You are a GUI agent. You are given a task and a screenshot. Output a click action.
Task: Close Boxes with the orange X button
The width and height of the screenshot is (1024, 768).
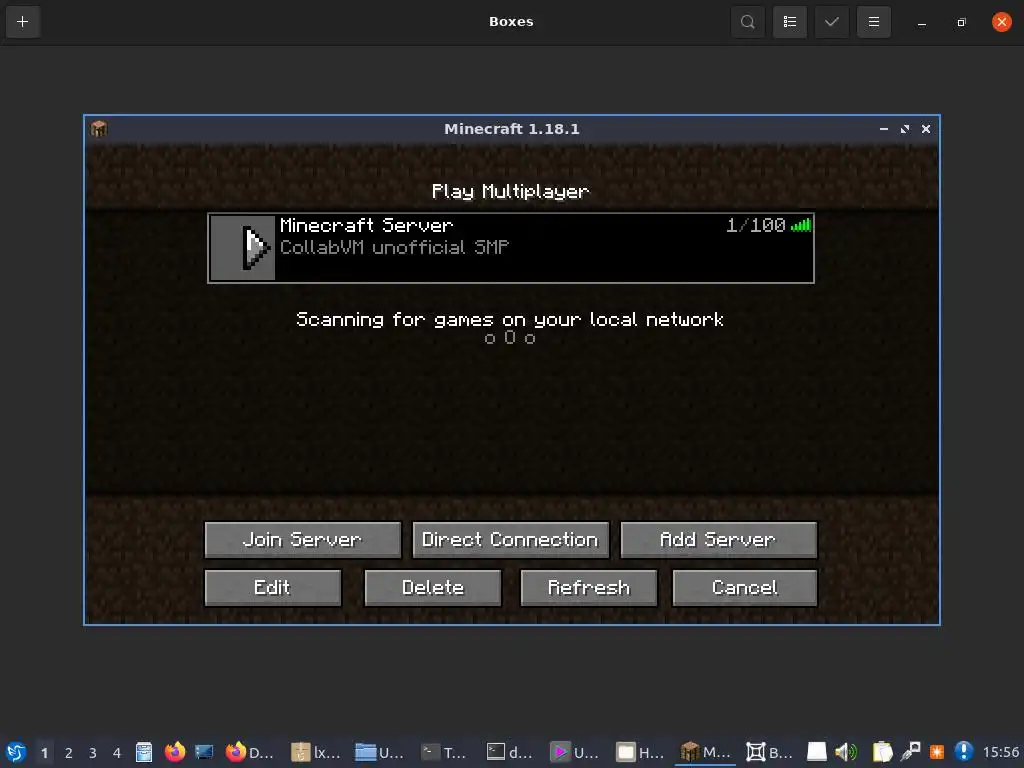coord(1001,22)
